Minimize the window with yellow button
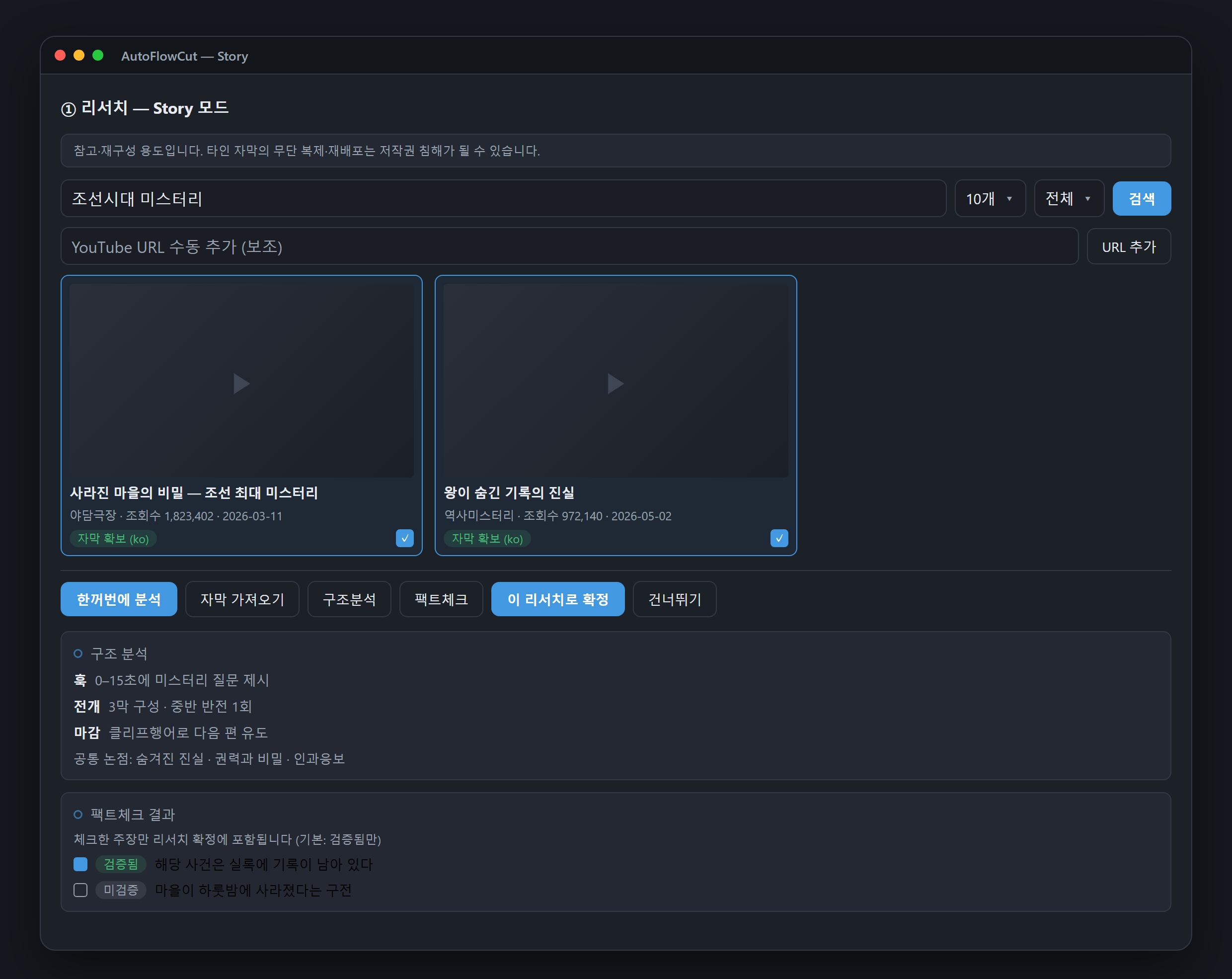The height and width of the screenshot is (979, 1232). [x=79, y=56]
